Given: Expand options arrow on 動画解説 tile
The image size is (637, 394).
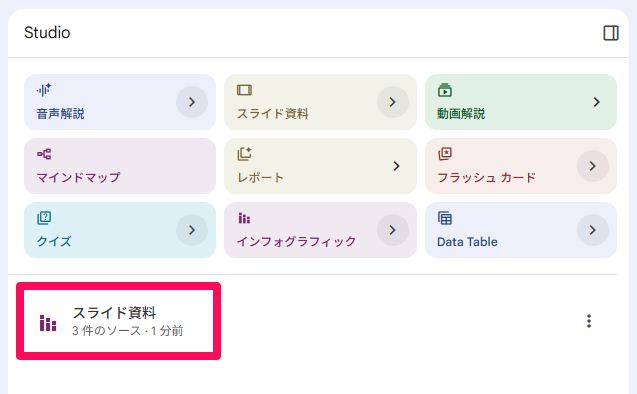Looking at the screenshot, I should (x=596, y=102).
